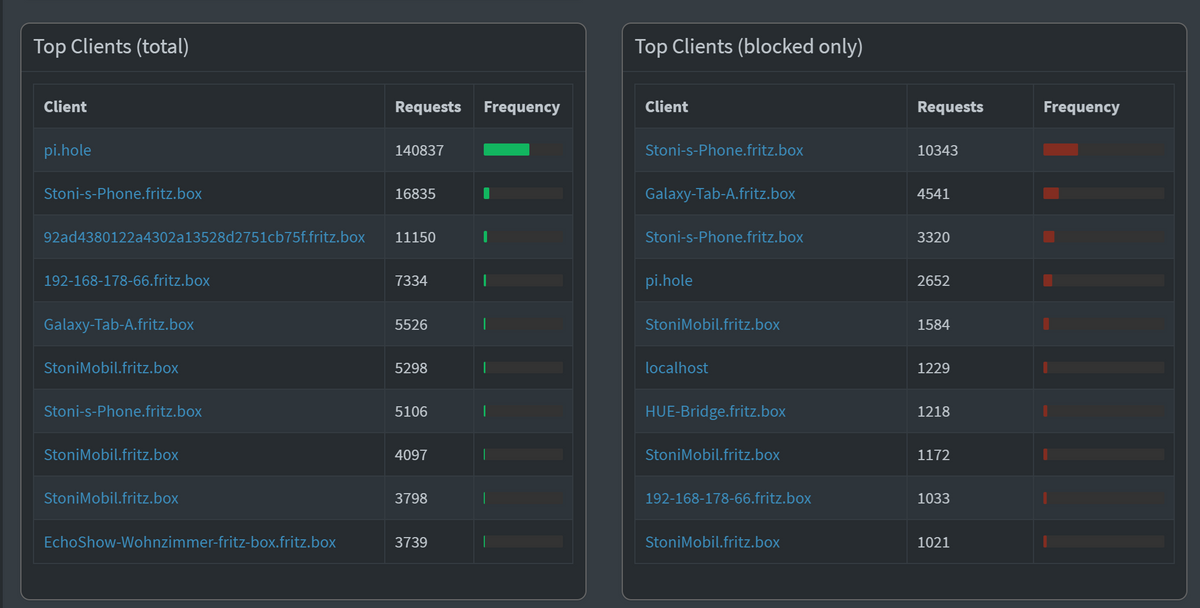Open the EchoShow-Wohnzimmer-fritz-box.fritz.box client link

click(190, 542)
